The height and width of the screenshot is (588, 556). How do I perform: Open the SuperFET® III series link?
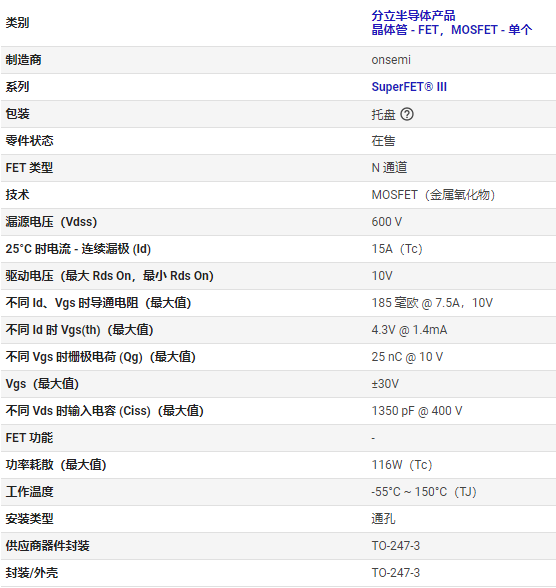(x=409, y=87)
